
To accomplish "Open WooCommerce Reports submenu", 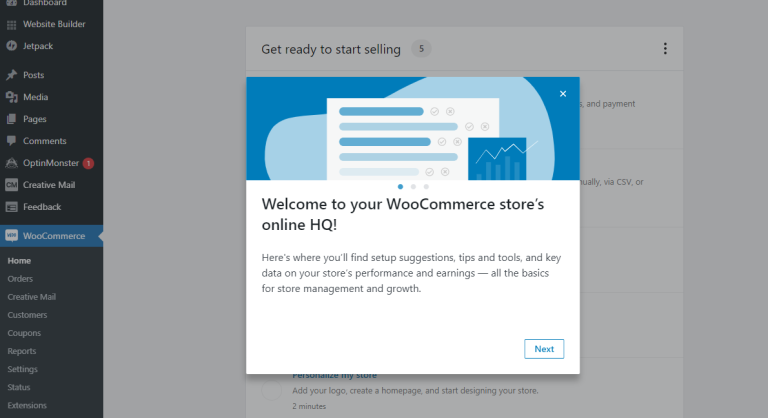I will pos(22,351).
